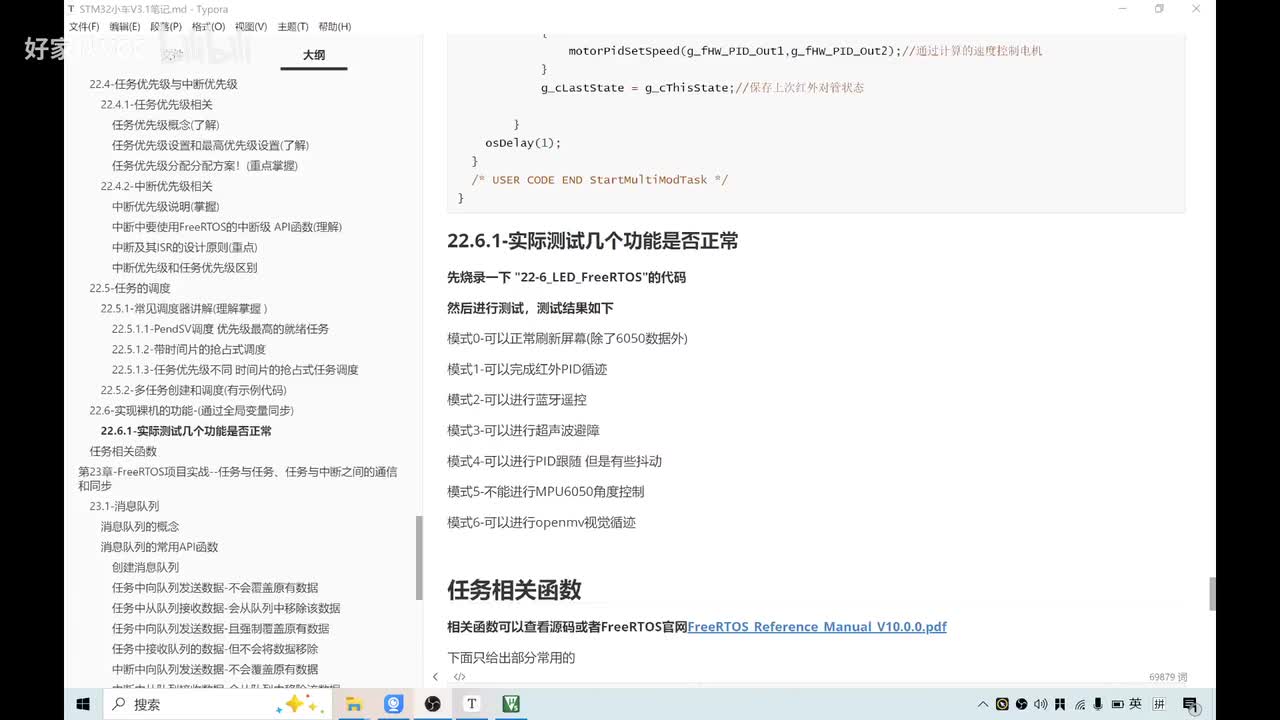1280x720 pixels.
Task: Click the sidebar collapse arrow icon
Action: pyautogui.click(x=435, y=677)
